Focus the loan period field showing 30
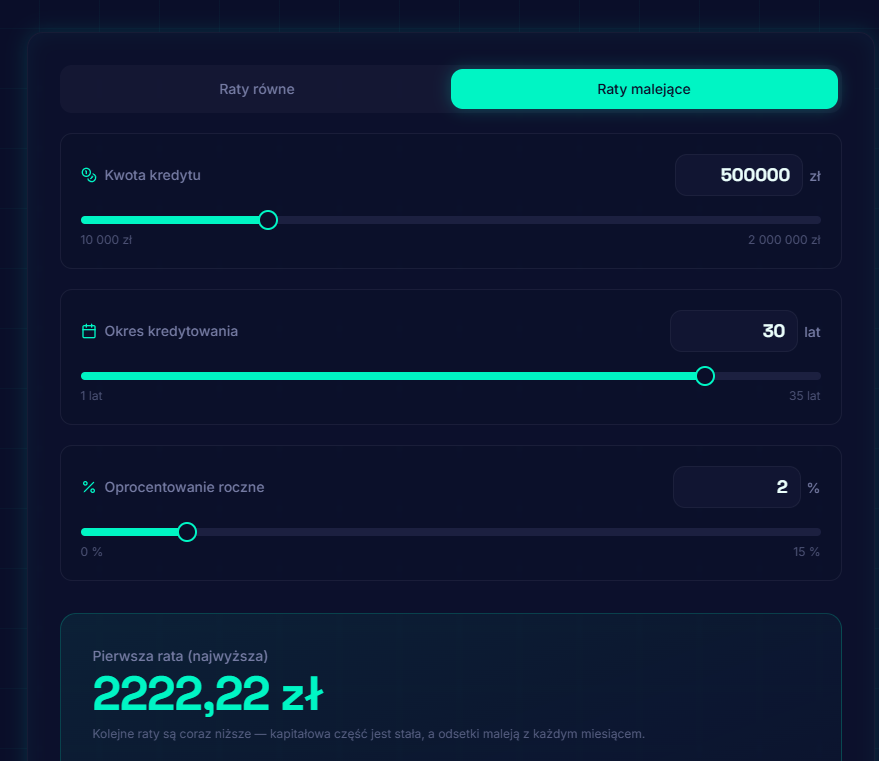Viewport: 879px width, 761px height. [733, 331]
